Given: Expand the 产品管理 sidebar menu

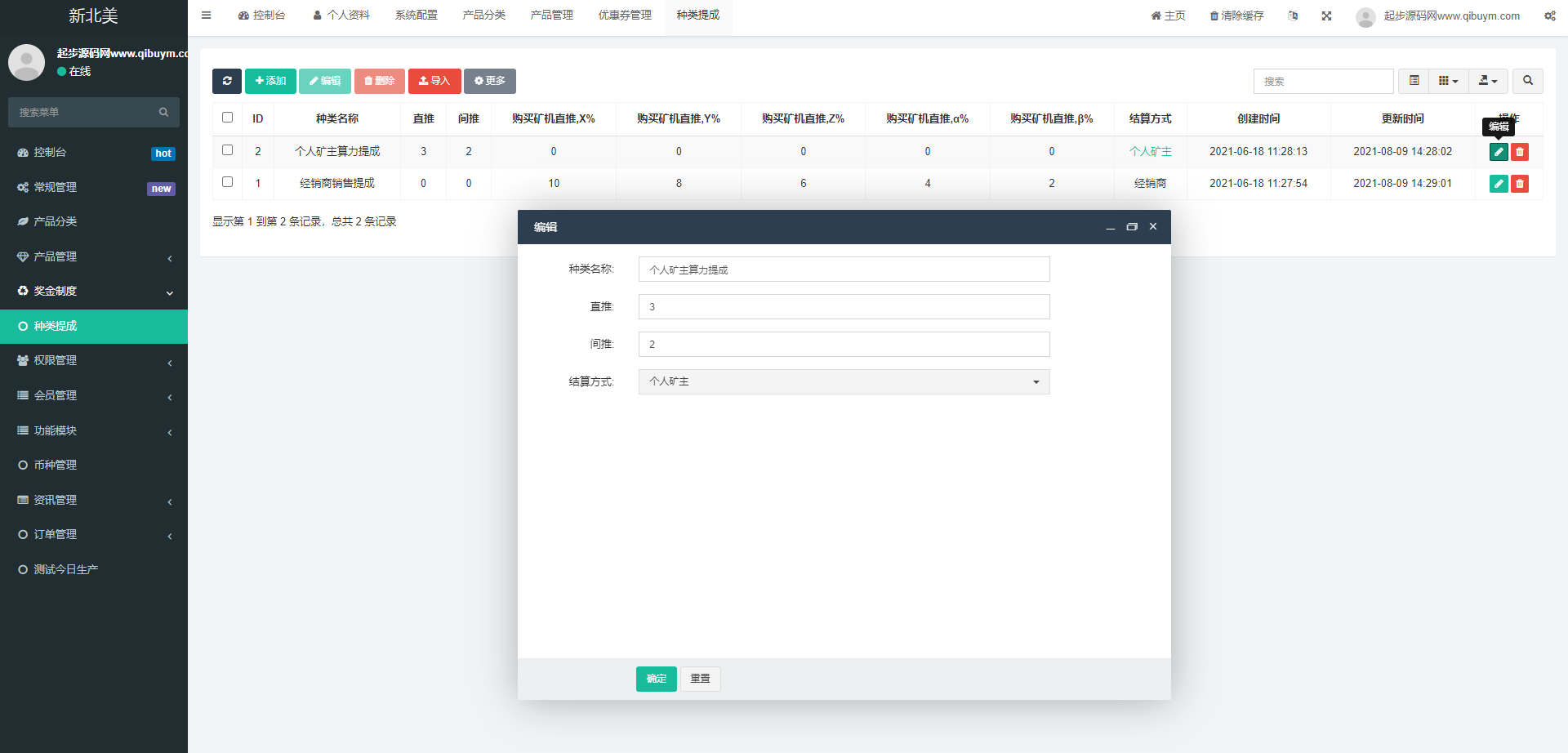Looking at the screenshot, I should pos(93,256).
